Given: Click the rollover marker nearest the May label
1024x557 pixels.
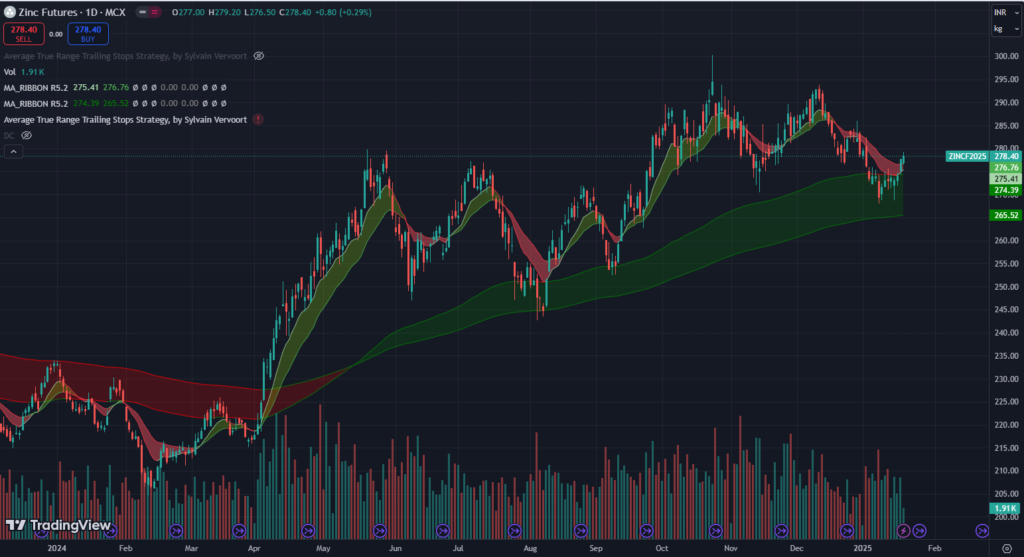Looking at the screenshot, I should [x=308, y=531].
